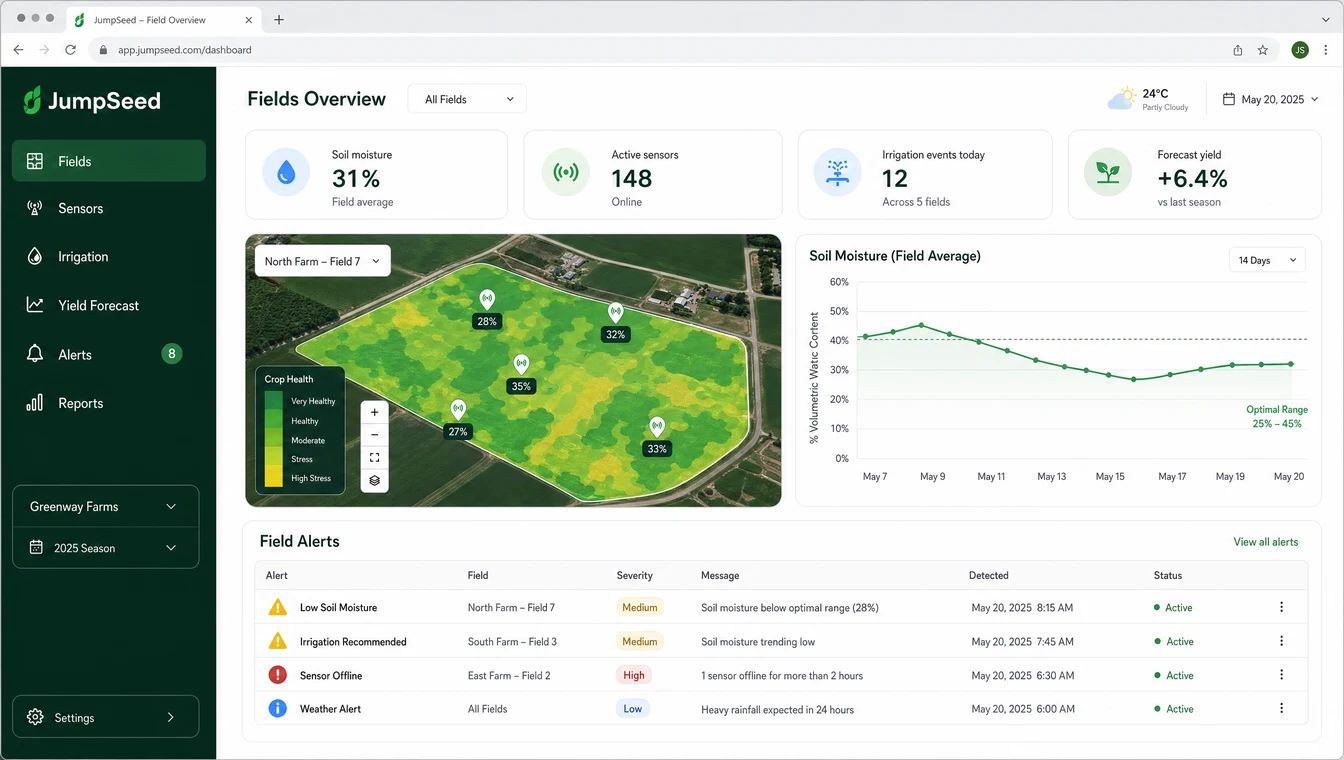Click the Alerts badge showing 8
1344x760 pixels.
pyautogui.click(x=172, y=354)
